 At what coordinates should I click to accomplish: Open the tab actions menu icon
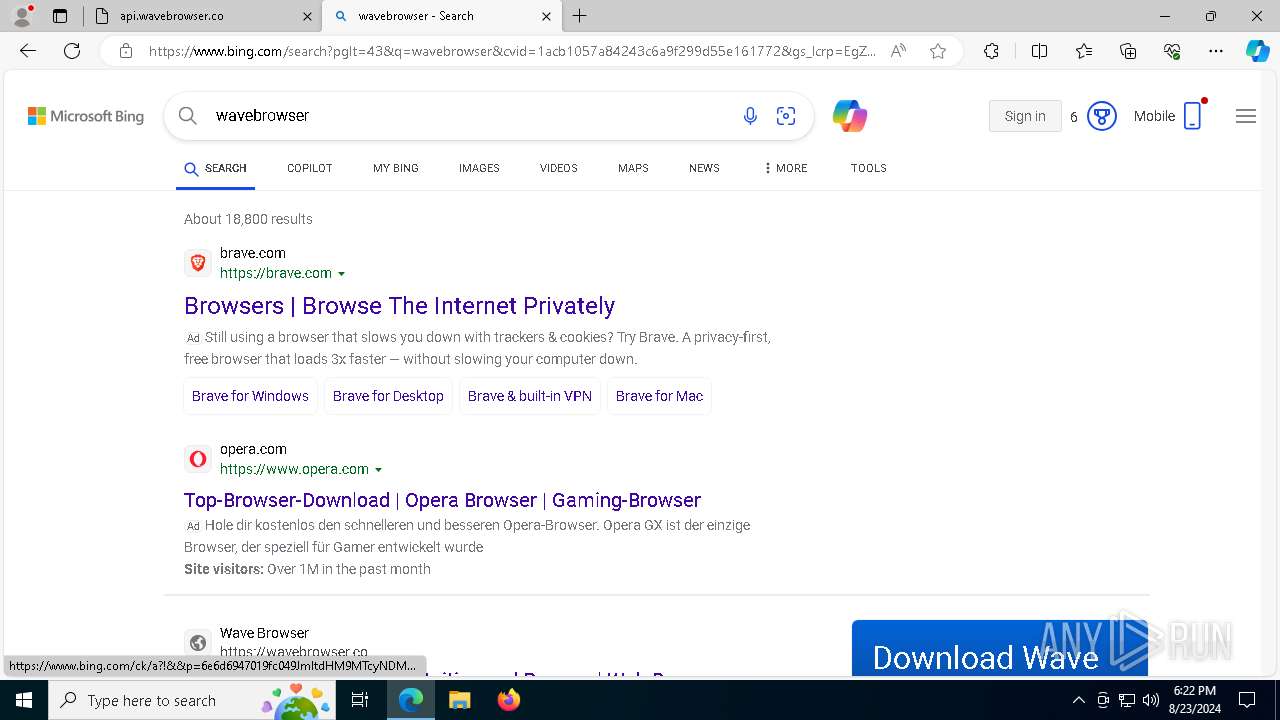pyautogui.click(x=60, y=16)
